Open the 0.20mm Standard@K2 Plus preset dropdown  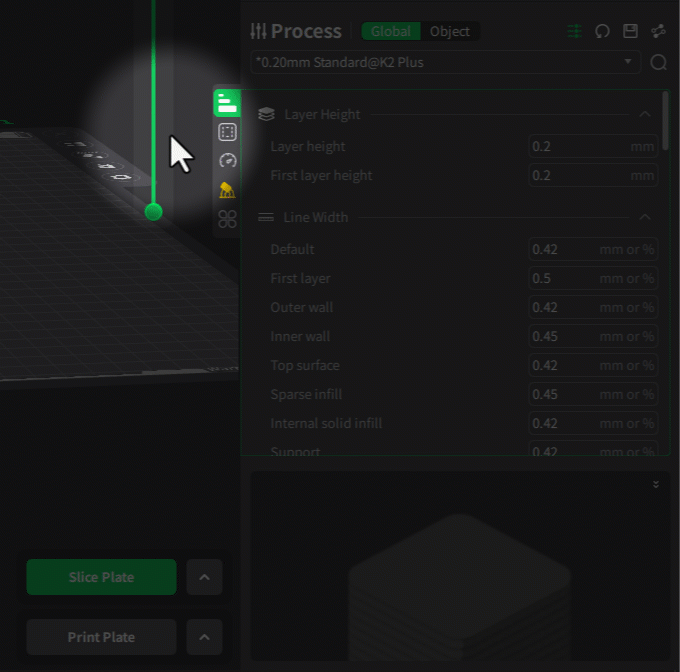coord(445,62)
